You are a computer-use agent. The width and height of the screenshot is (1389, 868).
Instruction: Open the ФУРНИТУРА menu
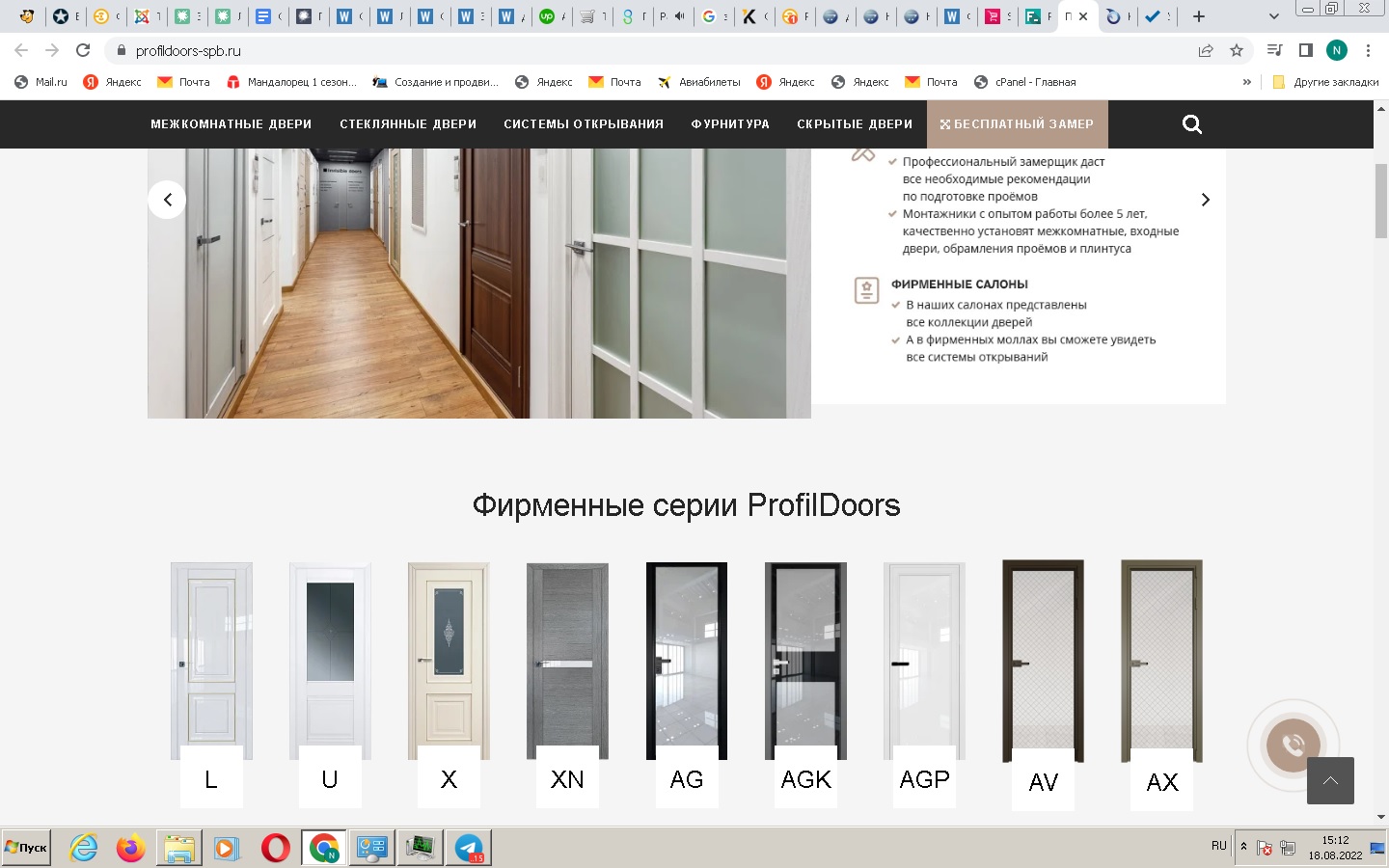730,124
